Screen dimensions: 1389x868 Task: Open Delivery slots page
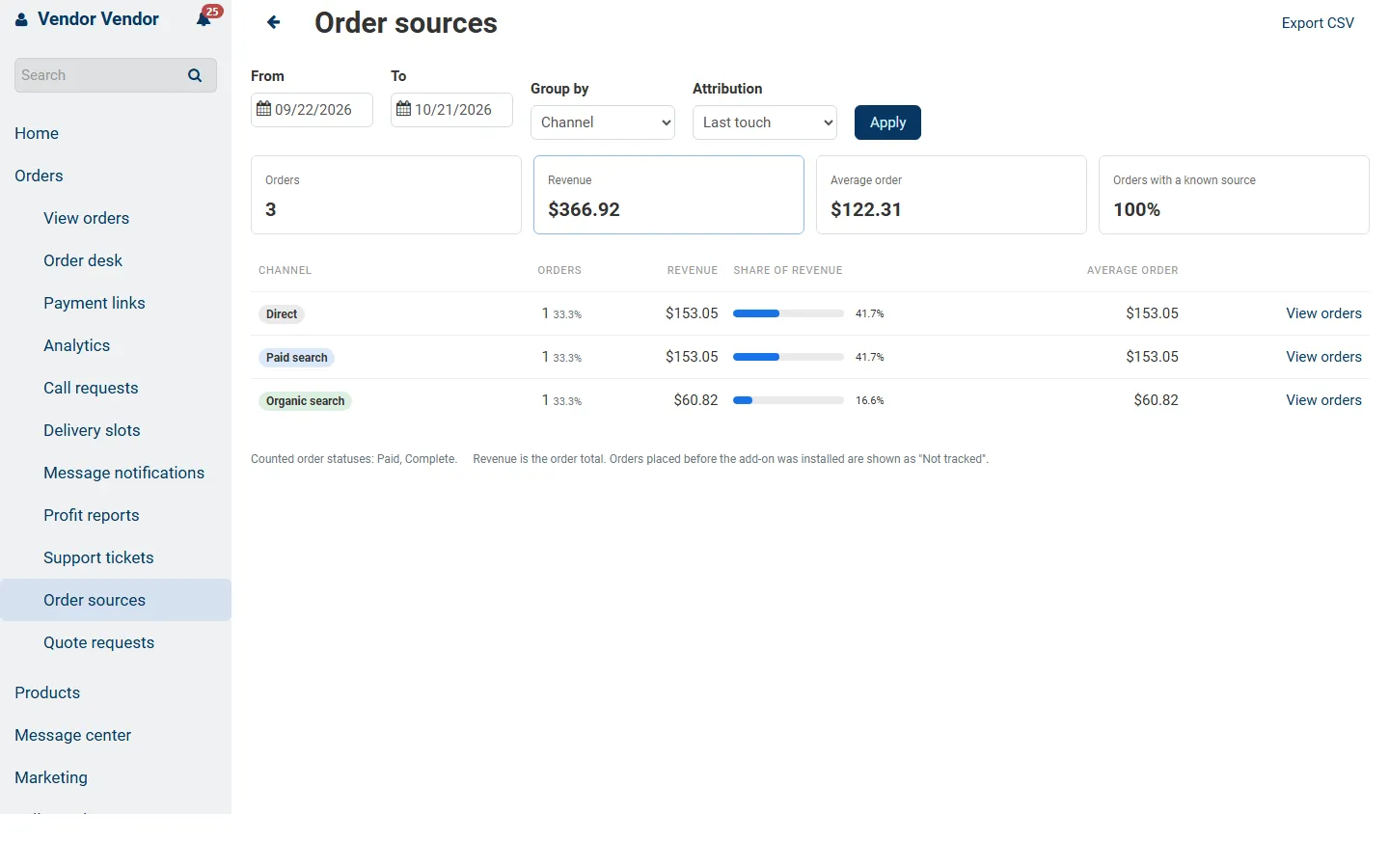(92, 430)
